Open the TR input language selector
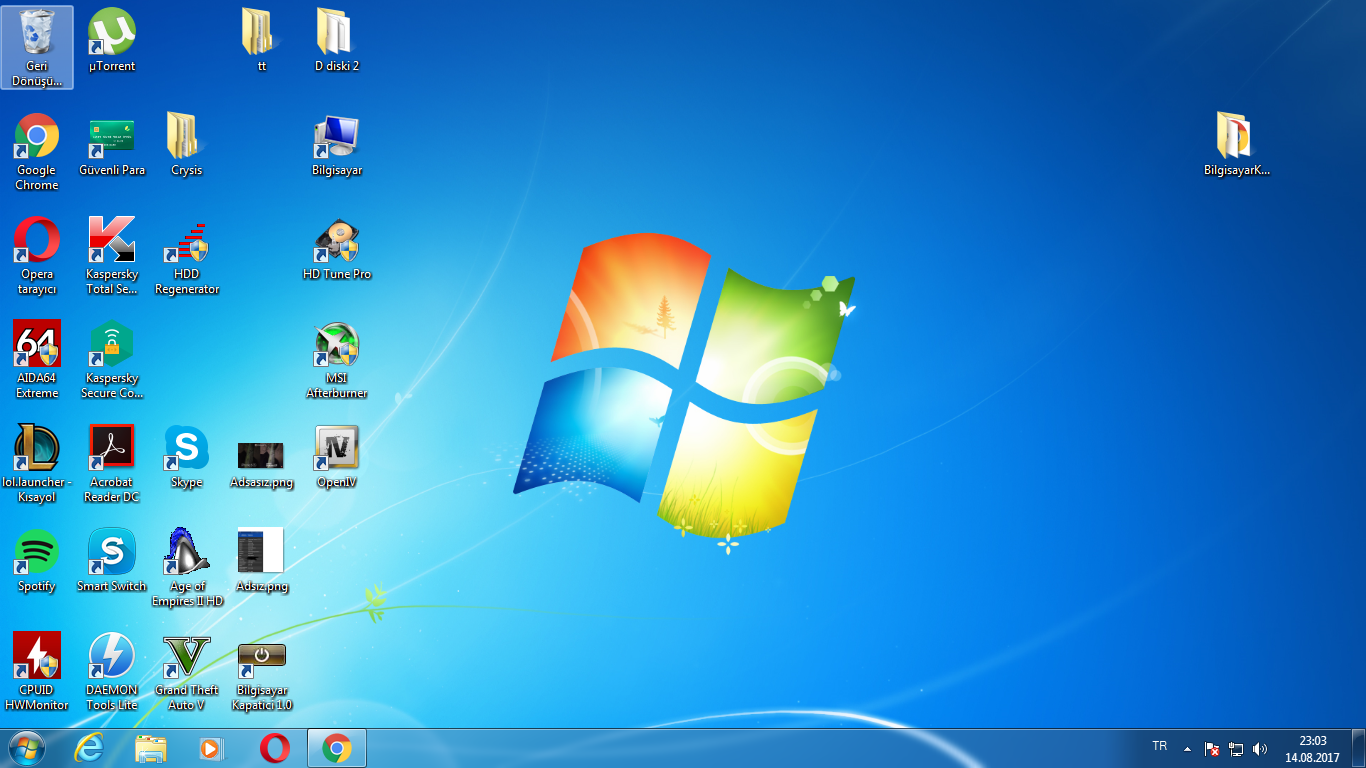Screen dimensions: 1366x768 point(1160,747)
